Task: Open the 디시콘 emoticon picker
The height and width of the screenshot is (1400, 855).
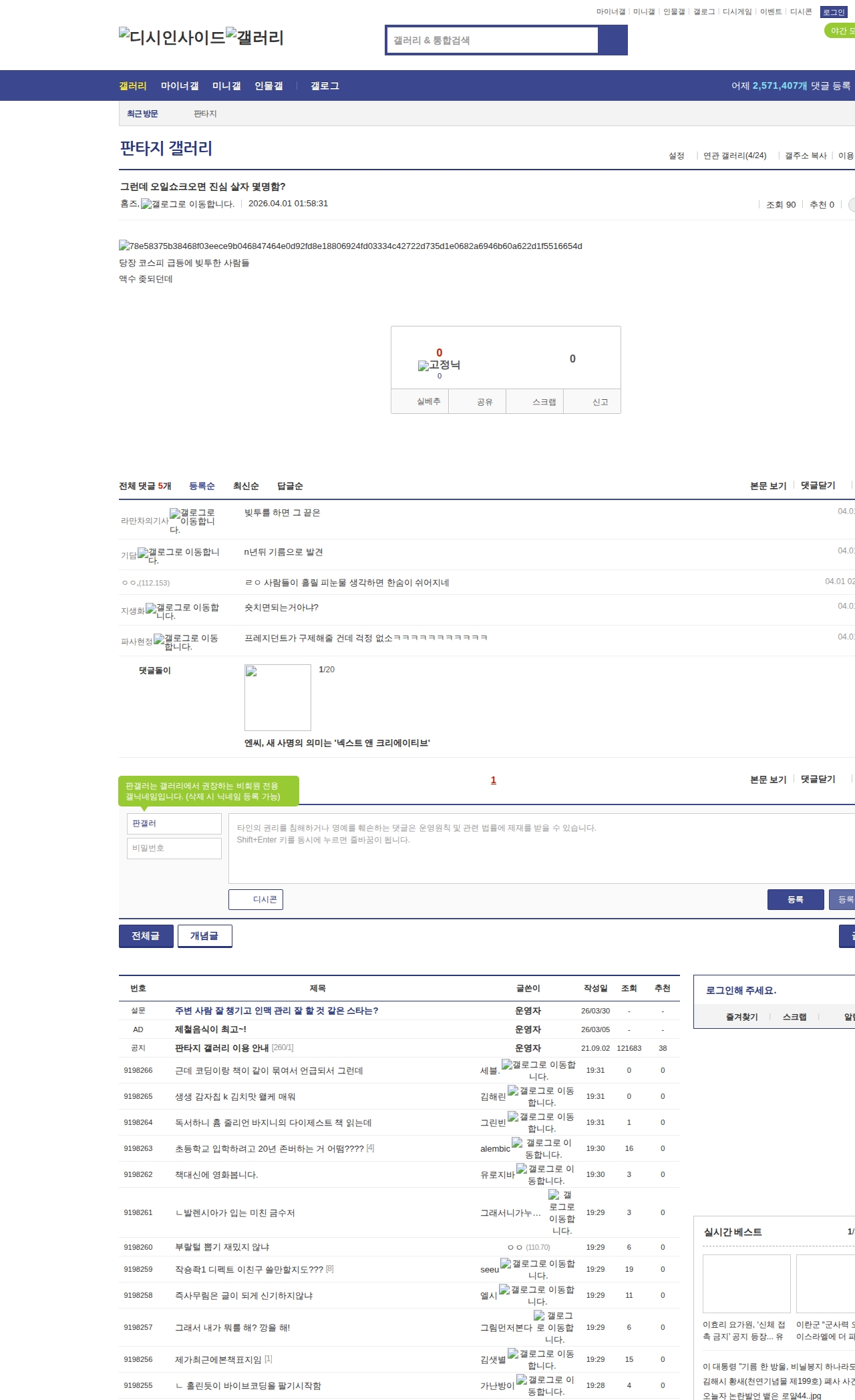Action: [x=256, y=899]
